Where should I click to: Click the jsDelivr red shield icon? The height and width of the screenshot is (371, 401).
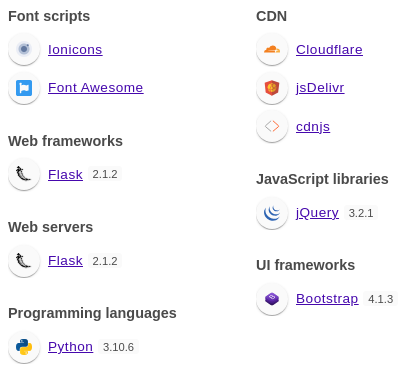click(x=272, y=88)
